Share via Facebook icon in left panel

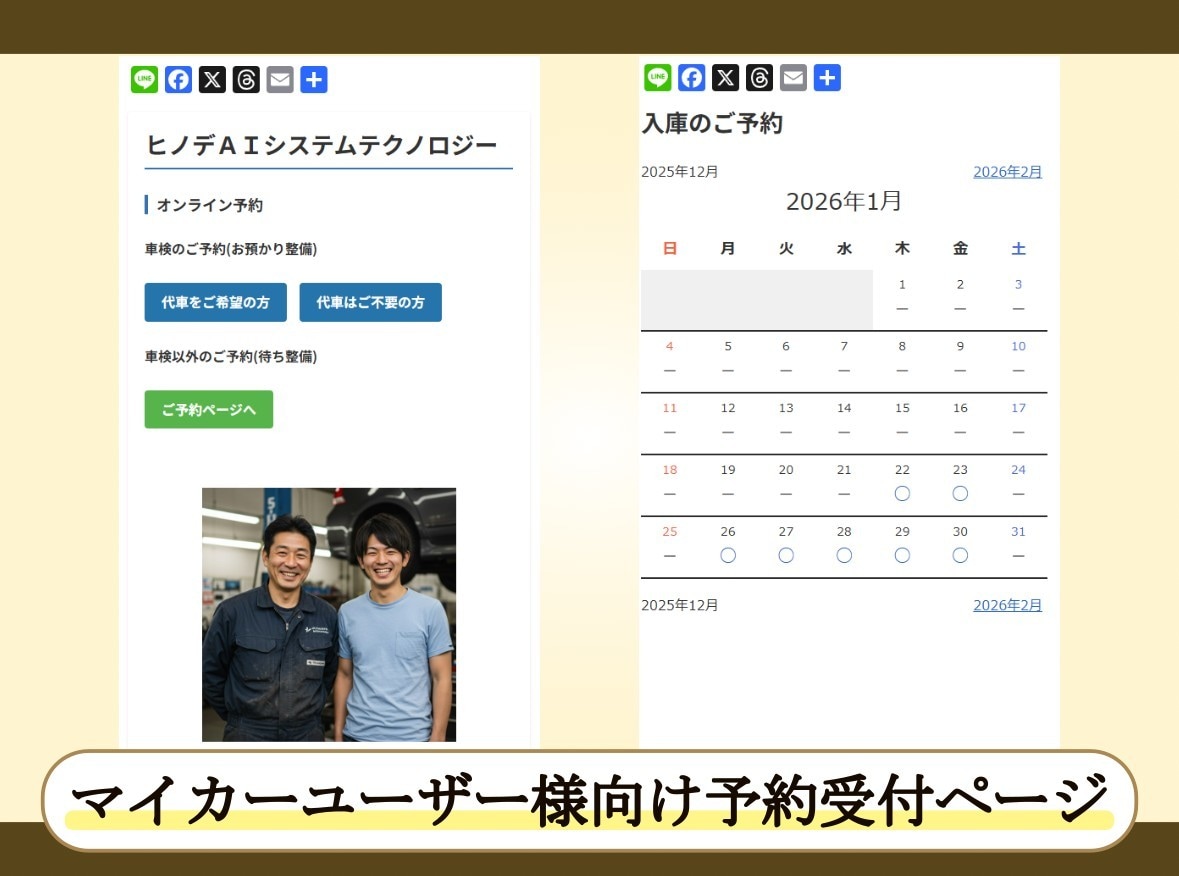[178, 80]
